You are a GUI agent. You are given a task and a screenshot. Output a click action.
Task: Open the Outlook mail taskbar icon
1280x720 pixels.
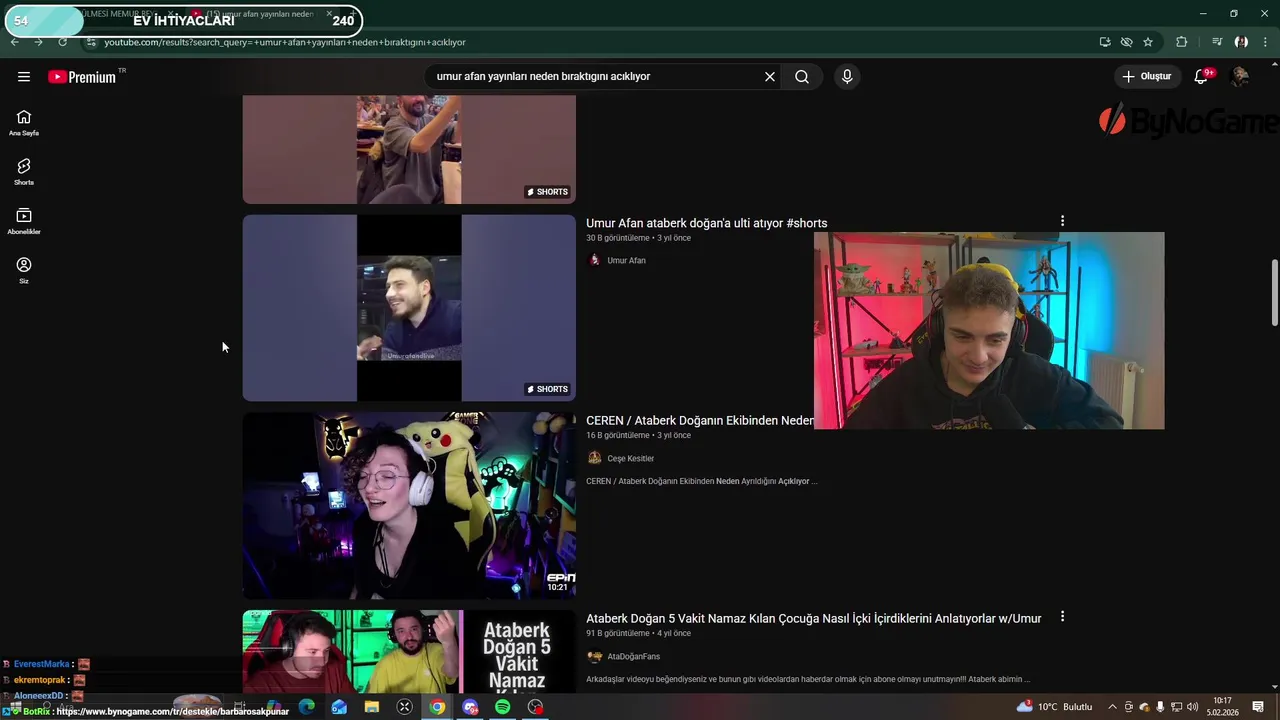pos(339,707)
